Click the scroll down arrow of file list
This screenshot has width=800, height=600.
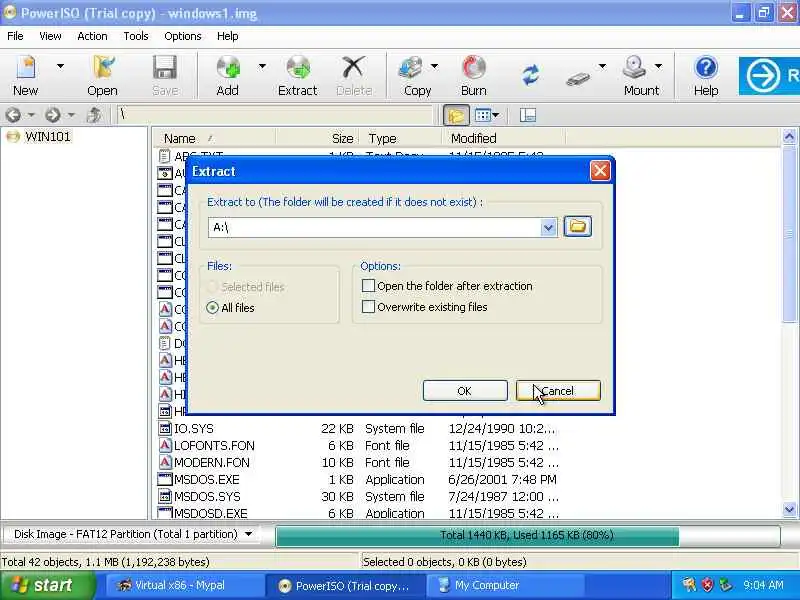789,509
